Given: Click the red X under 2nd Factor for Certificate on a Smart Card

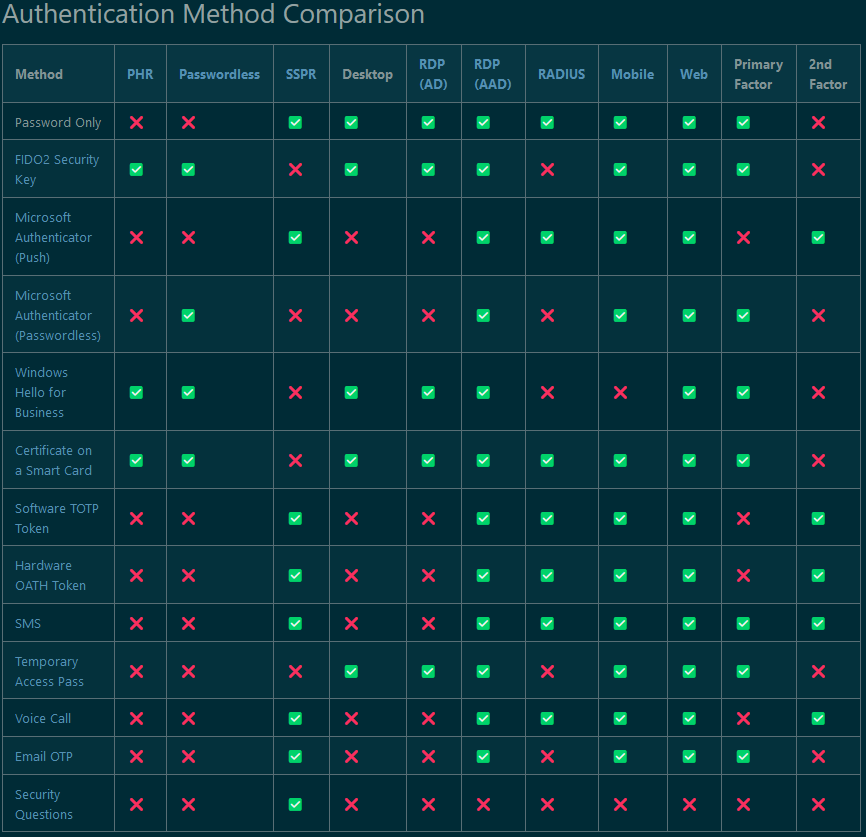Looking at the screenshot, I should [x=818, y=460].
